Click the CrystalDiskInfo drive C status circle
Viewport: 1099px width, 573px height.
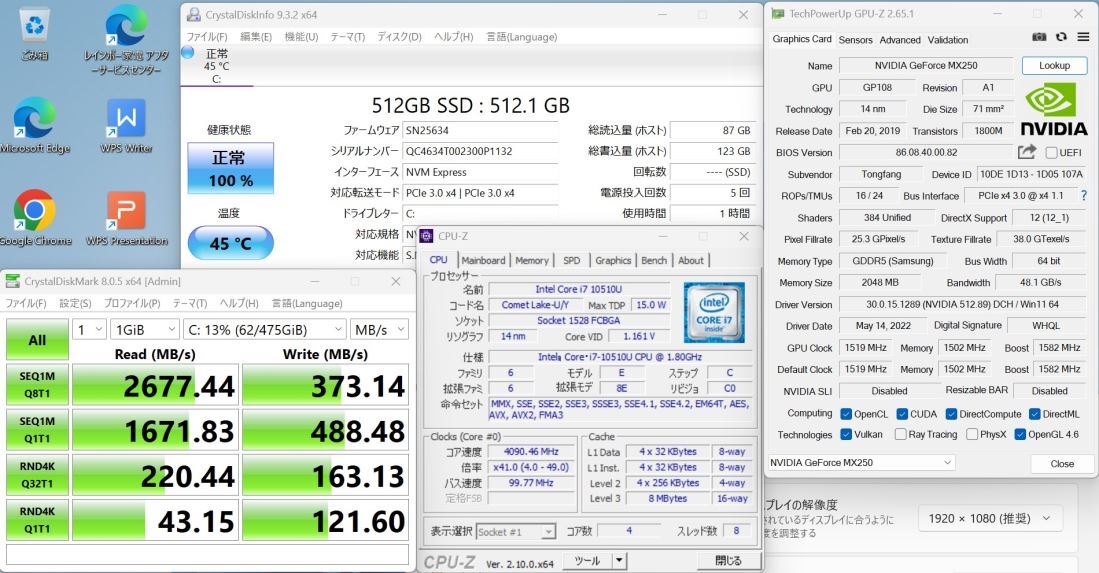188,52
